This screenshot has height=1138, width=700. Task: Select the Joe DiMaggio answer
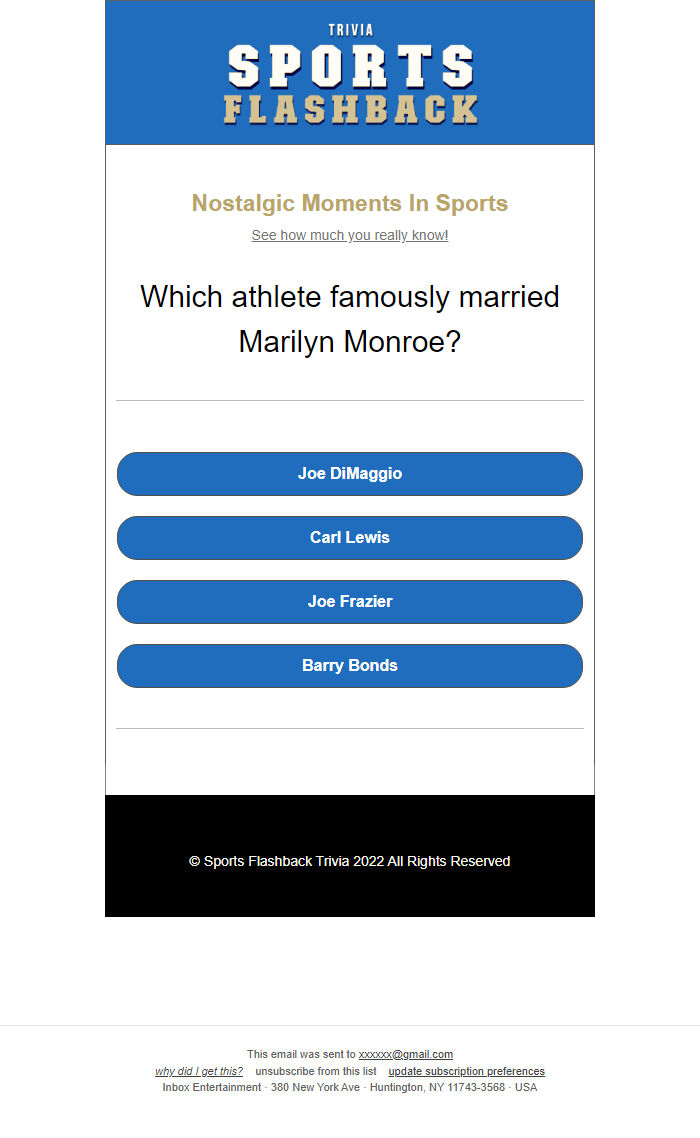350,474
